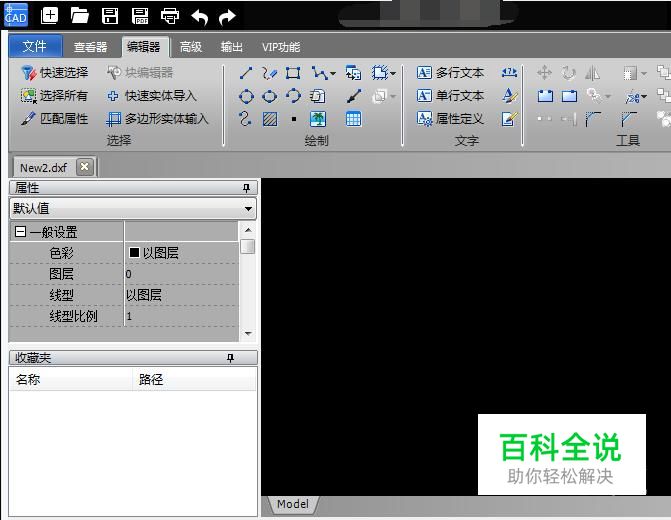
Task: Click the fillet corner icon in 工具 group
Action: (x=593, y=119)
